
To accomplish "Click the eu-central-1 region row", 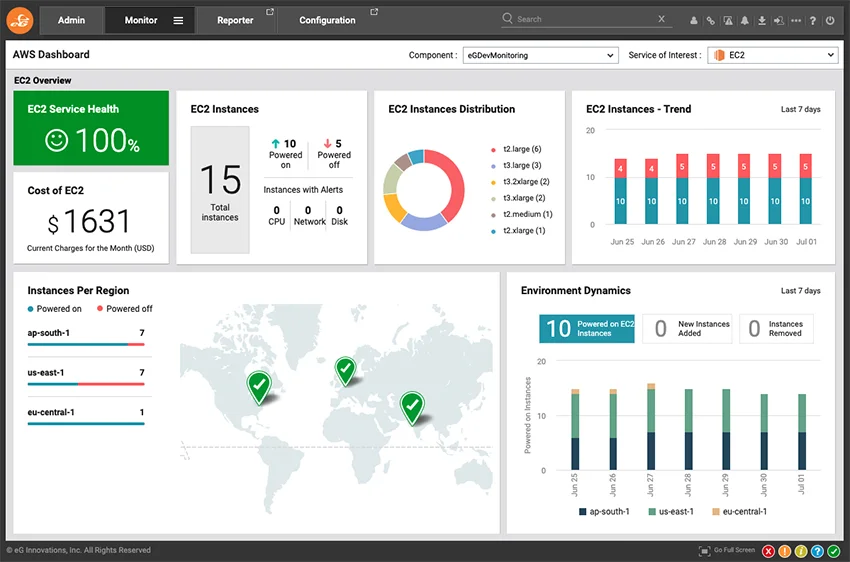I will point(86,417).
